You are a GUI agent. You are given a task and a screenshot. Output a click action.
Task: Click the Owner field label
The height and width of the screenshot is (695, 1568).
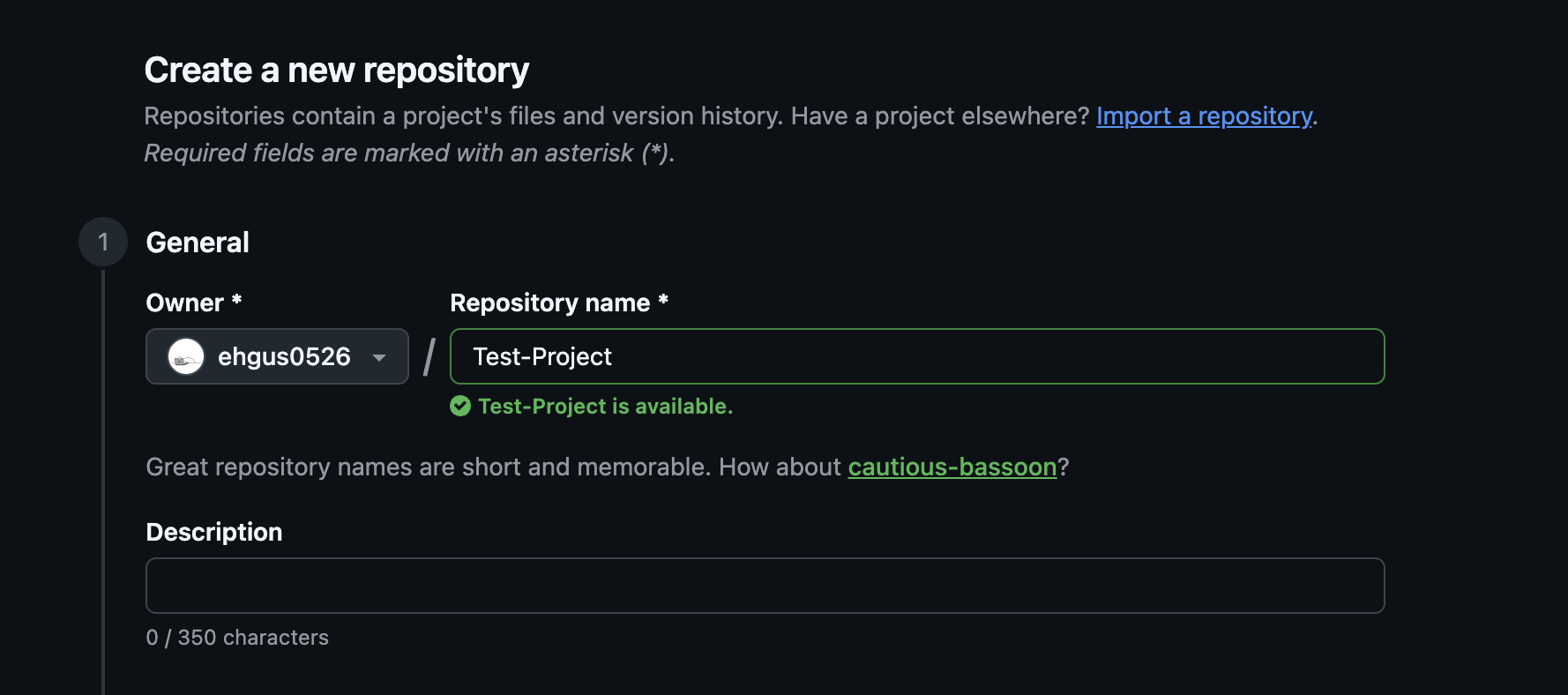[x=193, y=303]
